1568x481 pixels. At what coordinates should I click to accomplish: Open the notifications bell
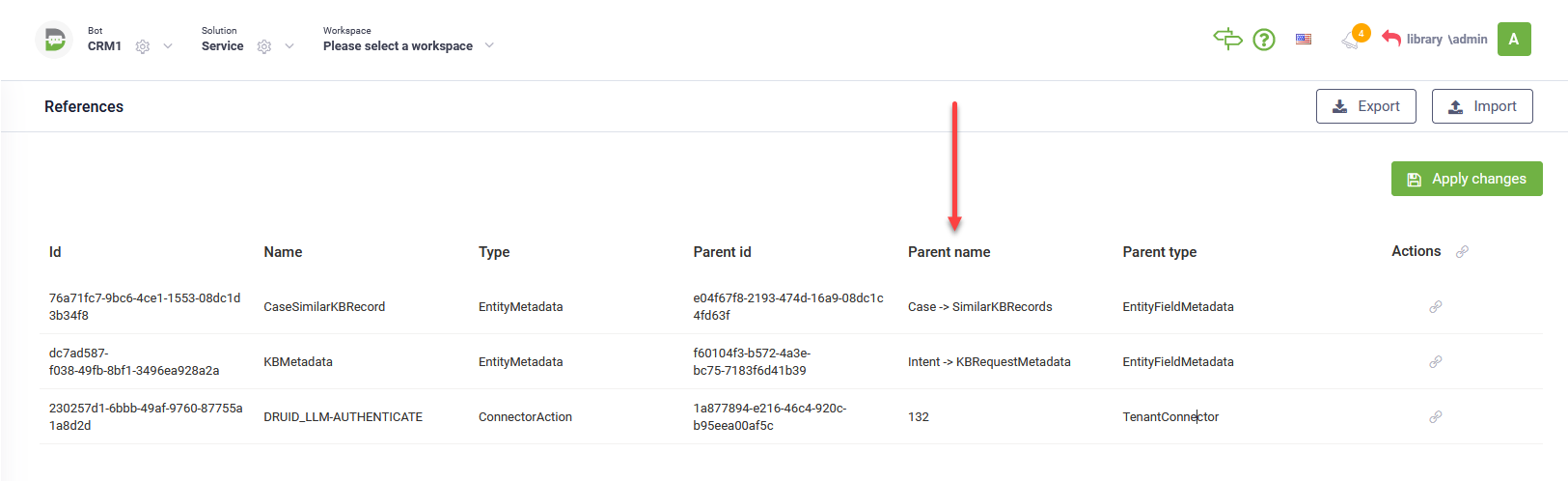1351,40
